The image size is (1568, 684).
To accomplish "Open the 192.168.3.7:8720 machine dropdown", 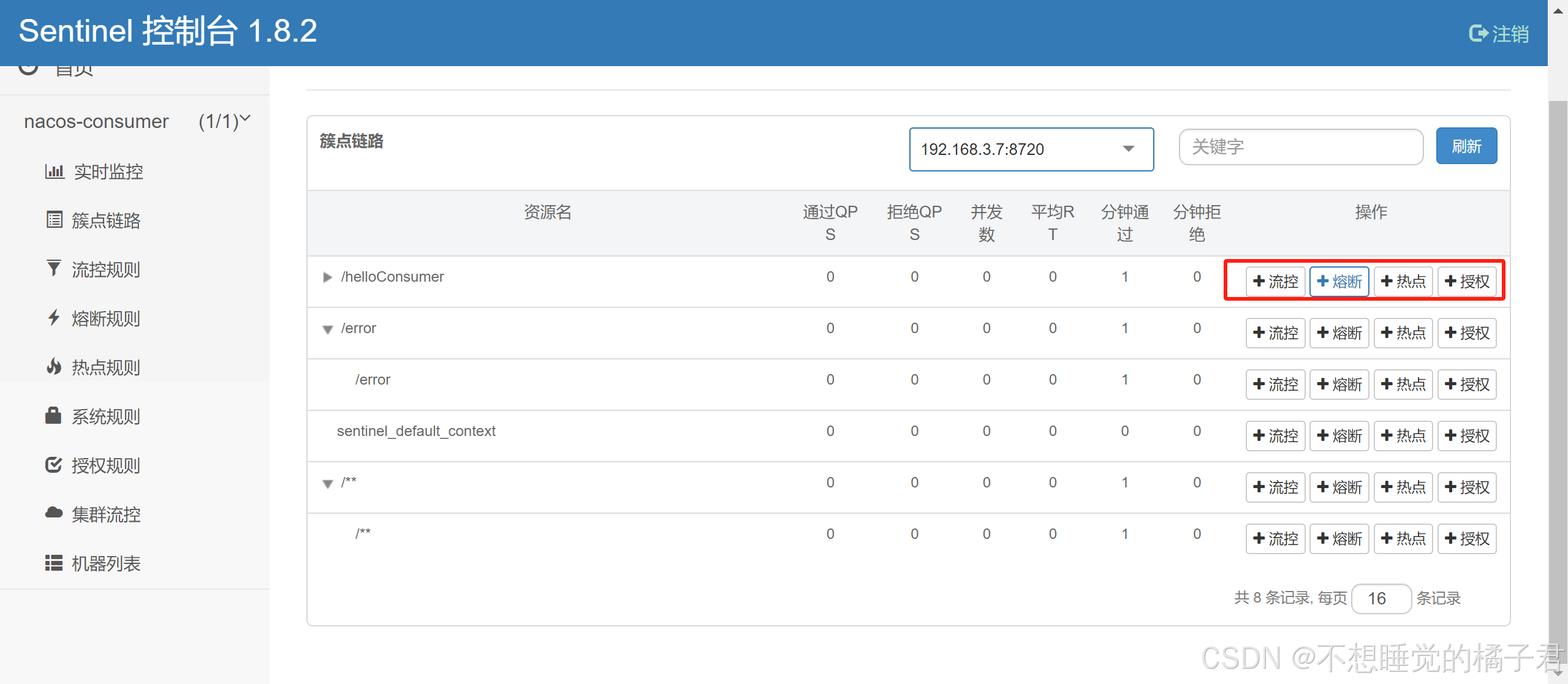I will [x=1031, y=149].
